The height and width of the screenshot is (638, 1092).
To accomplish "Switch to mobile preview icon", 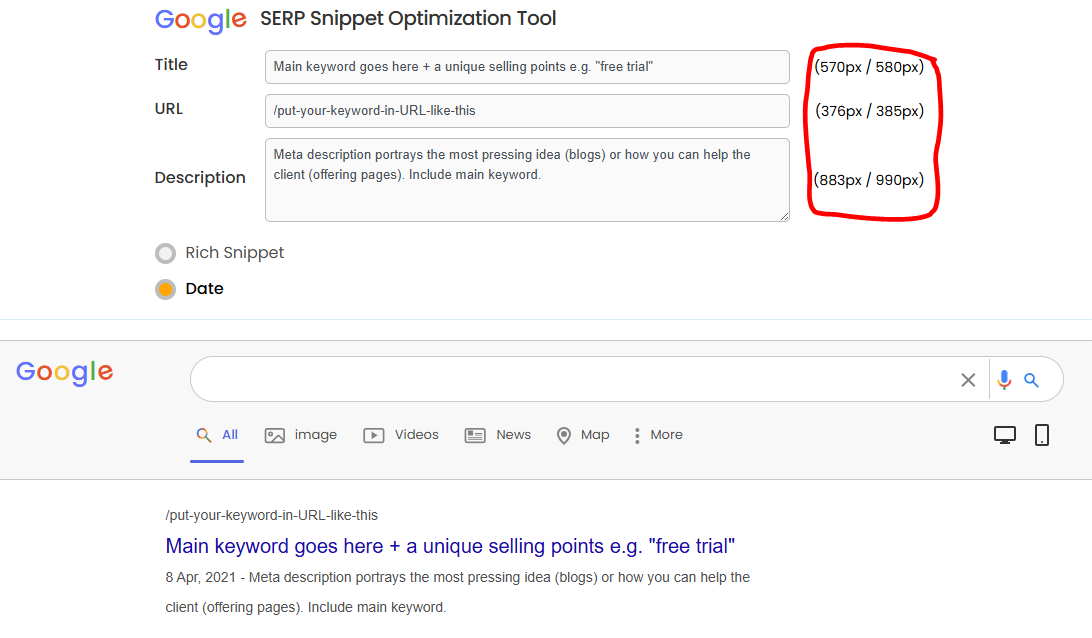I will [1042, 435].
